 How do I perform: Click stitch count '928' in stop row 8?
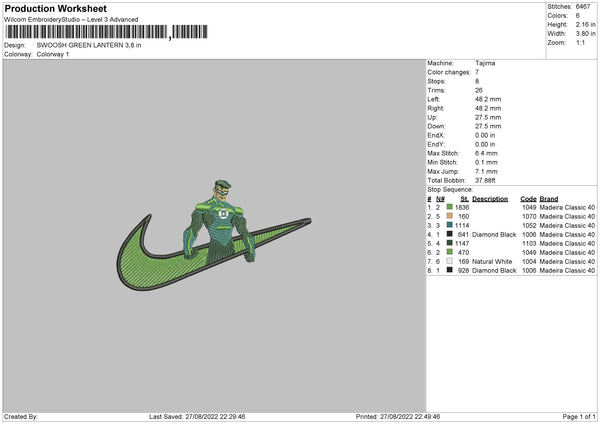(463, 271)
